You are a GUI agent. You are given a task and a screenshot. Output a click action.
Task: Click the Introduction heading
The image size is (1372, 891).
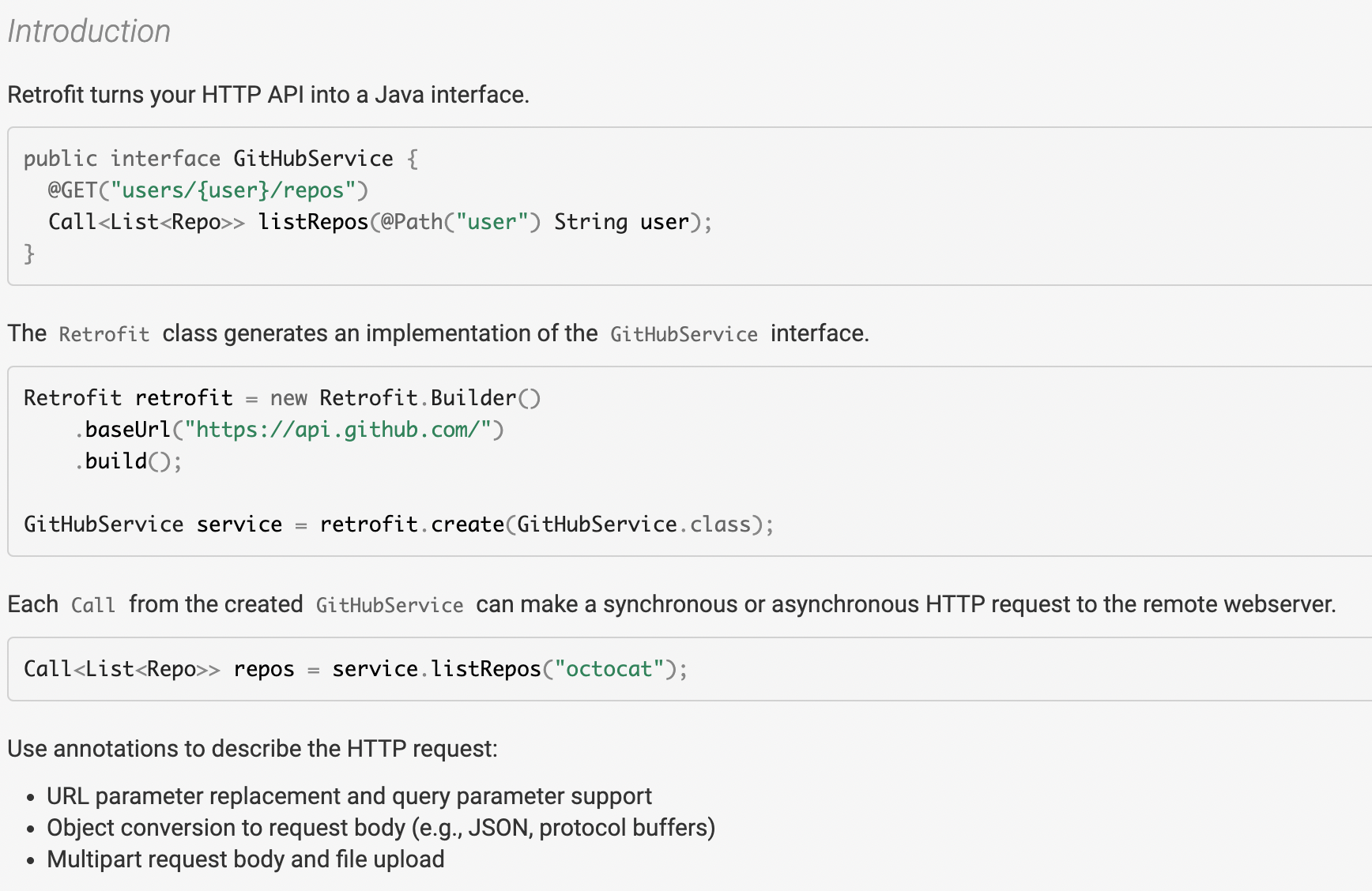[x=89, y=32]
